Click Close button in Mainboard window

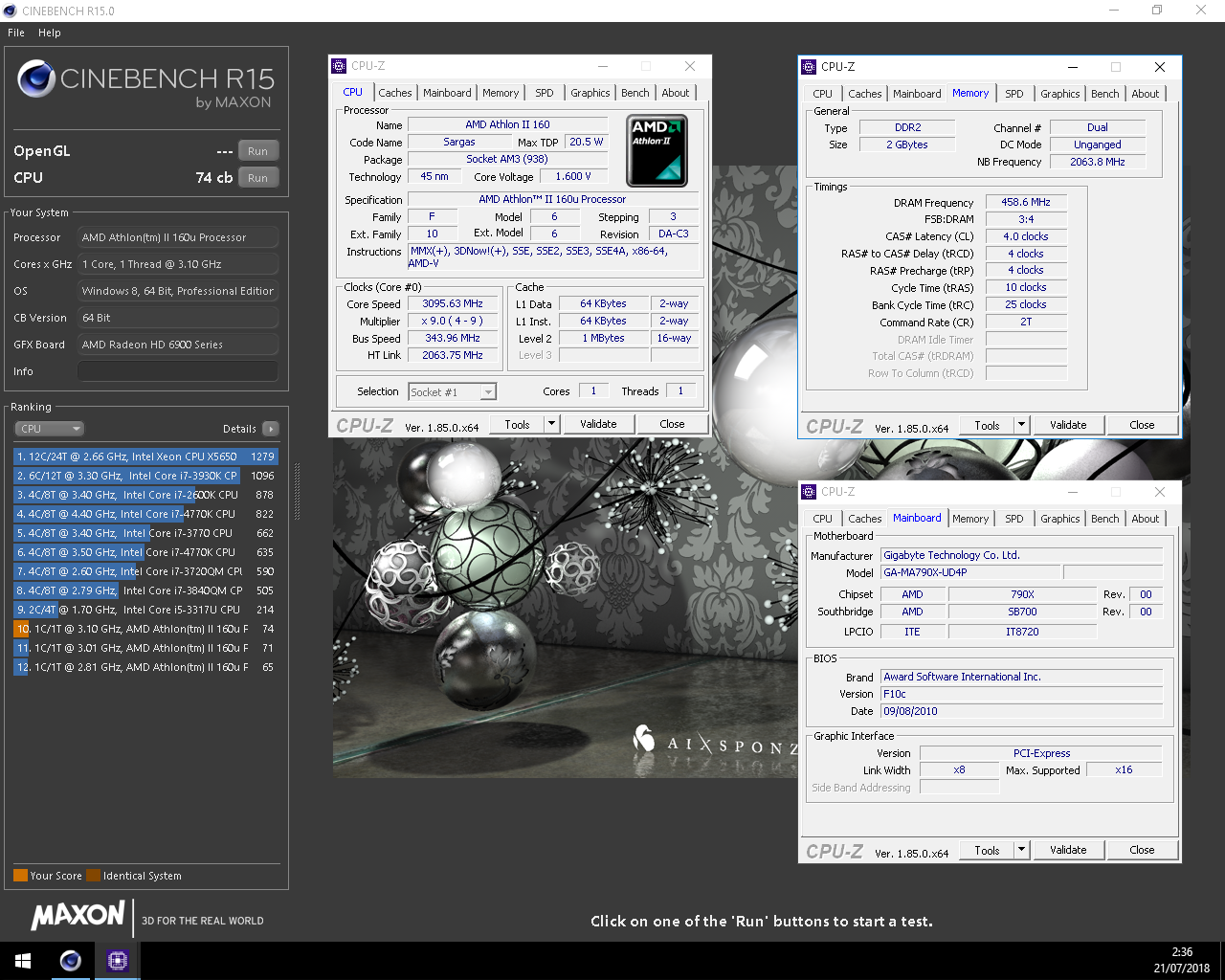1143,850
